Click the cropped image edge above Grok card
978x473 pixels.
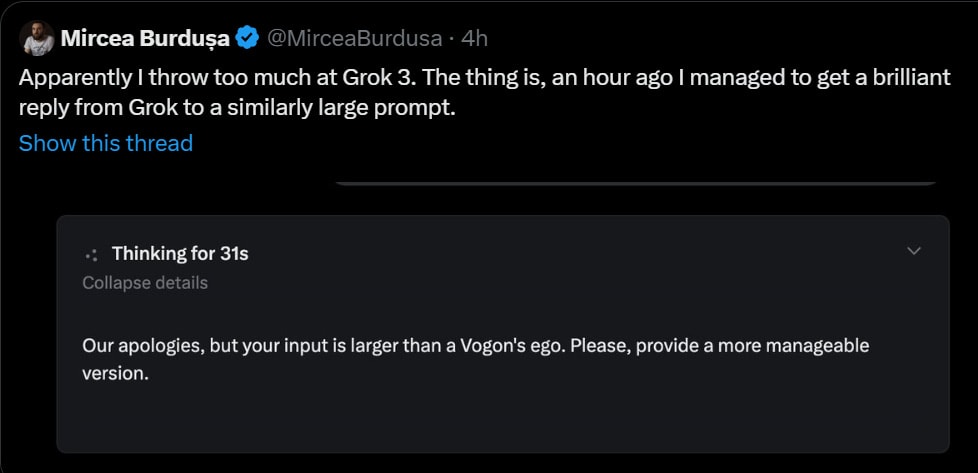(x=634, y=183)
